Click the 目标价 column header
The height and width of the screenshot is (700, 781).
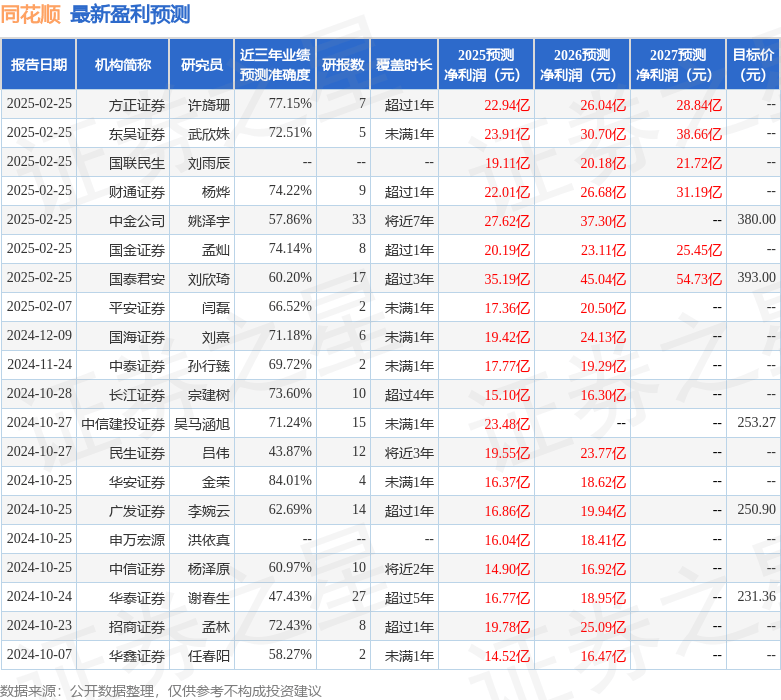coord(754,64)
